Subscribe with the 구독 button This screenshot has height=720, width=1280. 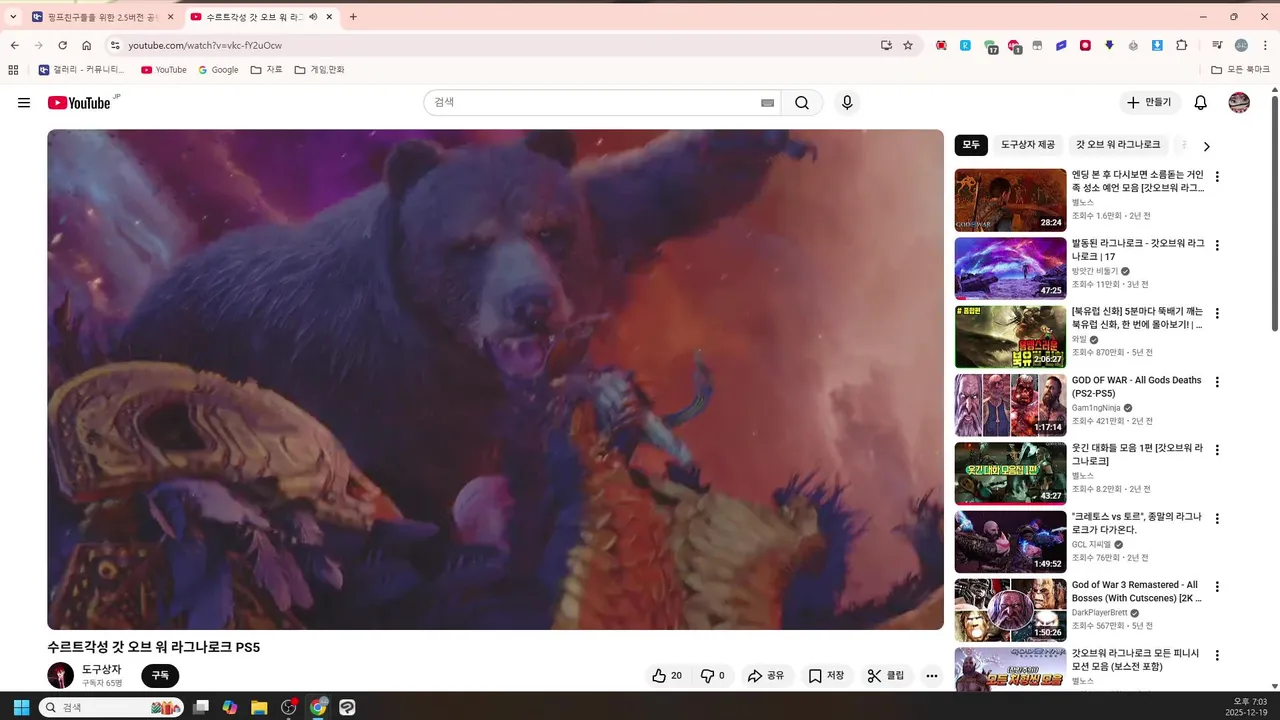point(160,676)
